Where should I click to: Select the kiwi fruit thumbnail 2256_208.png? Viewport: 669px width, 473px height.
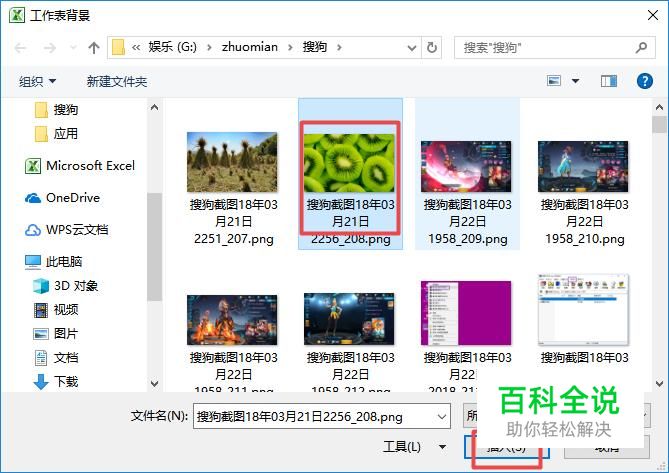[349, 163]
